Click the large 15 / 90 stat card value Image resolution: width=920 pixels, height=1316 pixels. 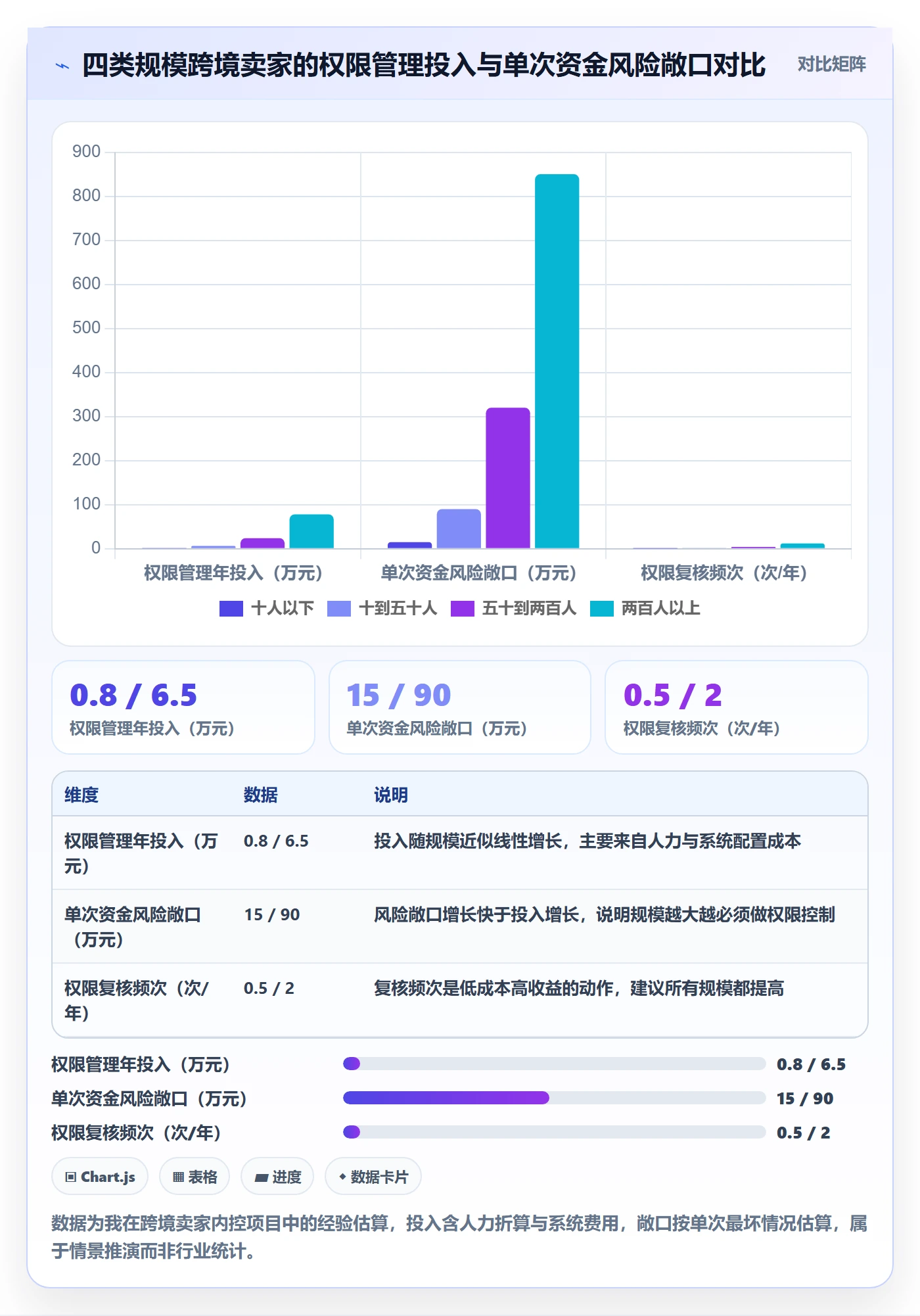399,695
